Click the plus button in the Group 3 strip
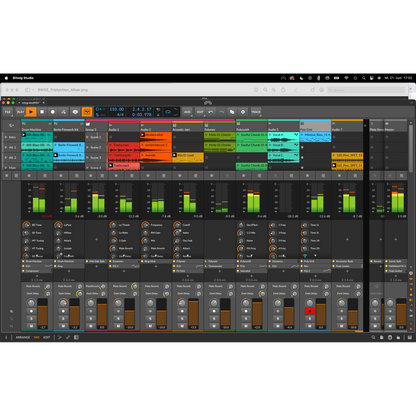 click(x=96, y=239)
